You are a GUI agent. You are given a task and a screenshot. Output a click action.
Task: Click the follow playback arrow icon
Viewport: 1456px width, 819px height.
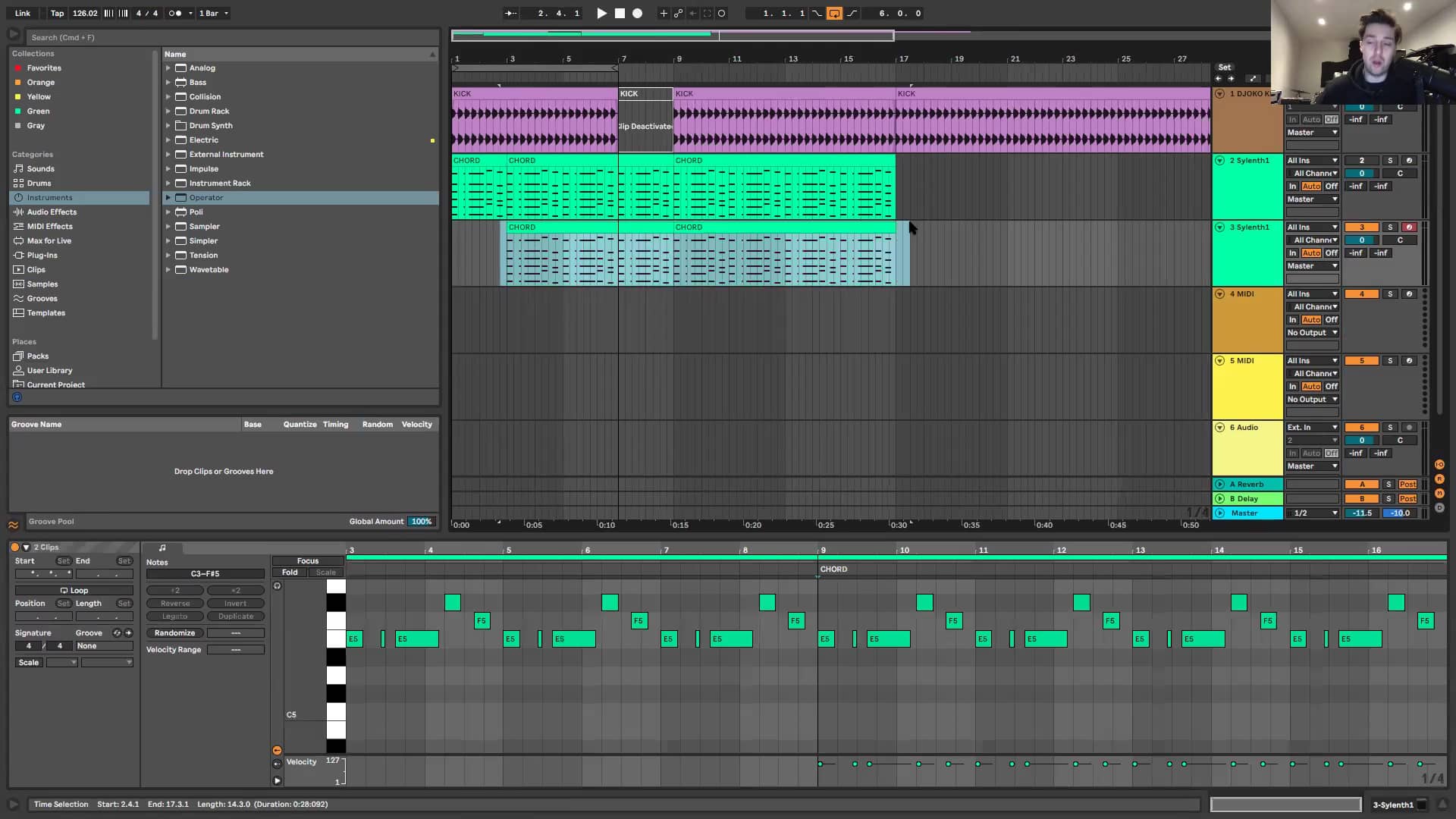tap(511, 13)
